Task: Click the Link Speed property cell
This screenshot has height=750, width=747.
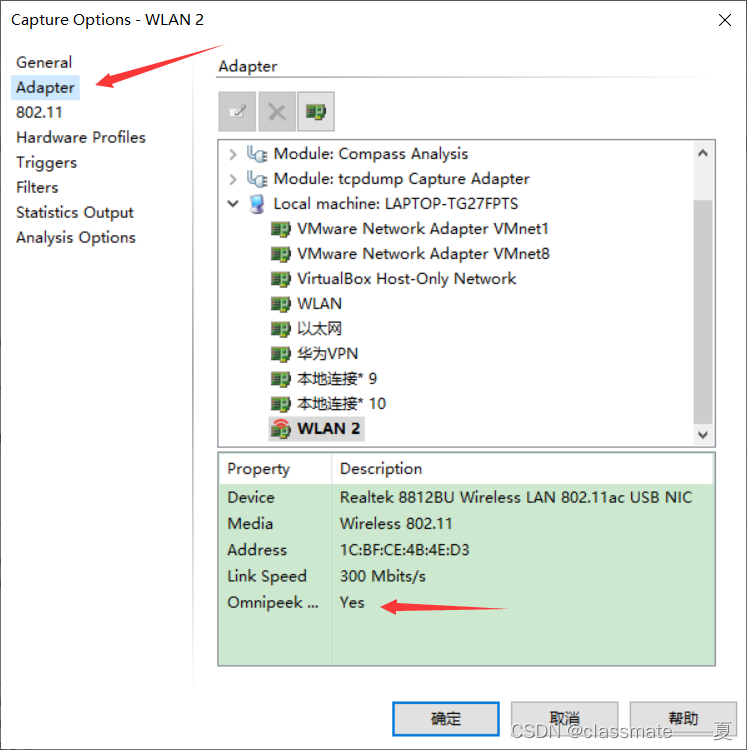Action: pos(267,576)
